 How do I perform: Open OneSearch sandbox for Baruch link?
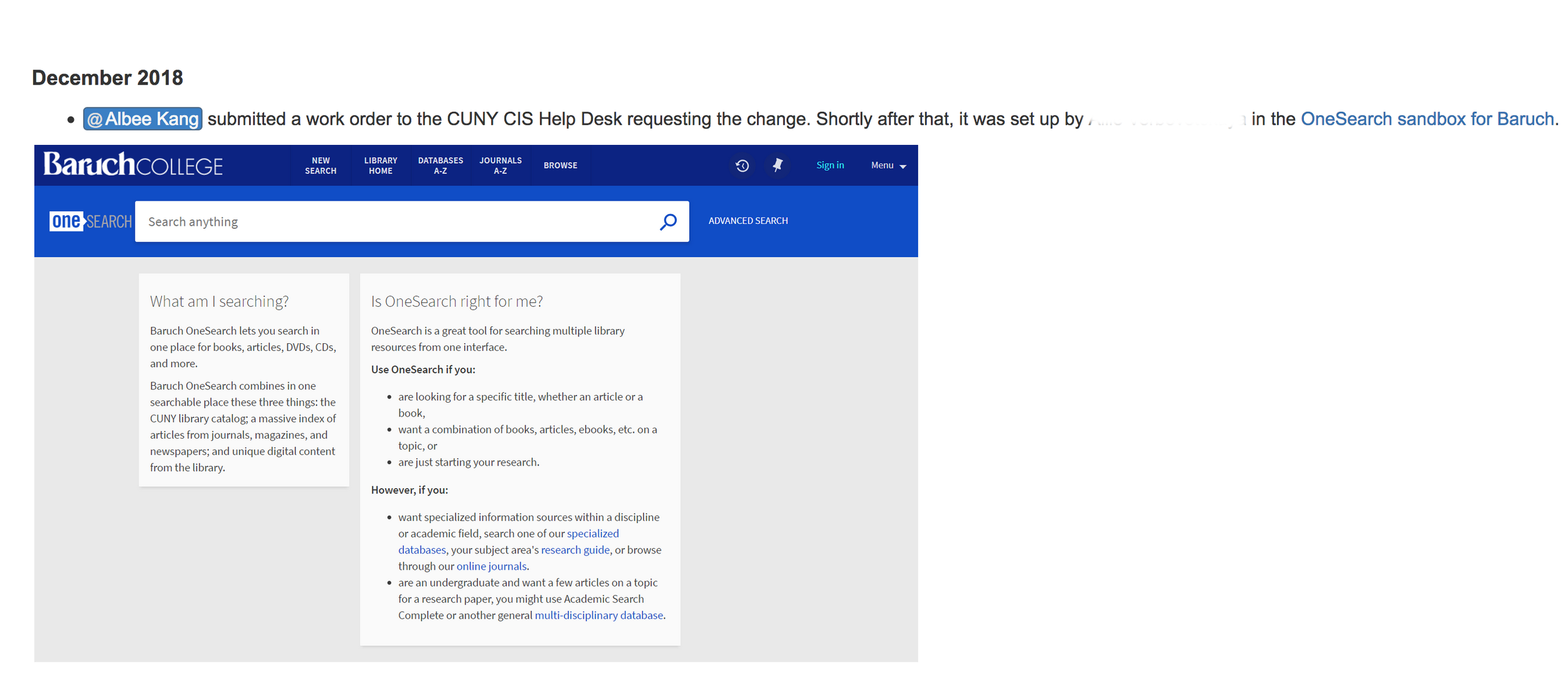coord(1427,119)
